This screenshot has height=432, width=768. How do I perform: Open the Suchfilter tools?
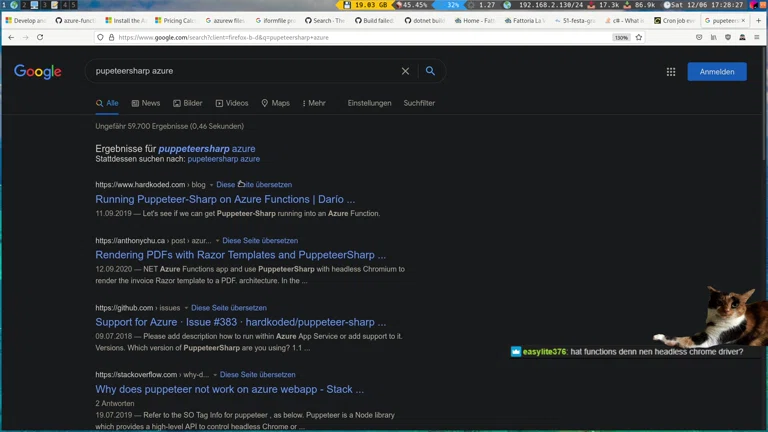tap(419, 103)
